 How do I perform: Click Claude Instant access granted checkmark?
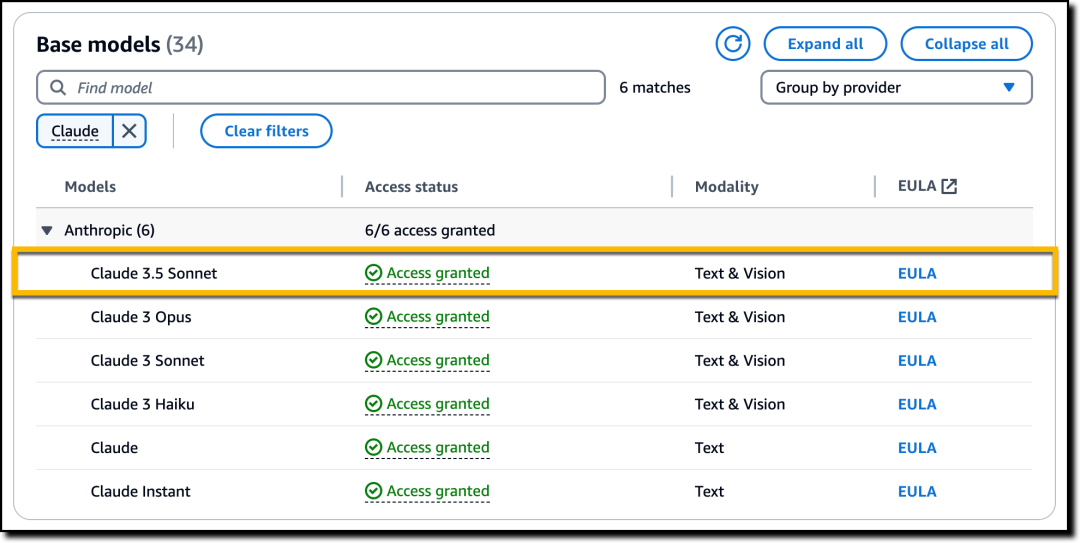[x=373, y=491]
